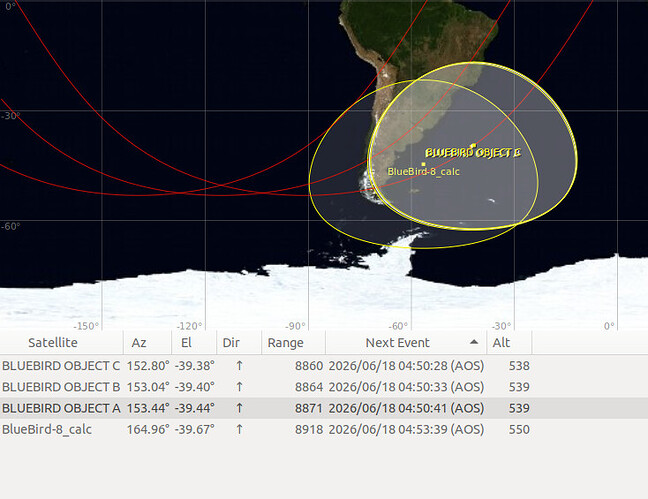Click direction arrow for BlueBird-8_calc

(239, 430)
